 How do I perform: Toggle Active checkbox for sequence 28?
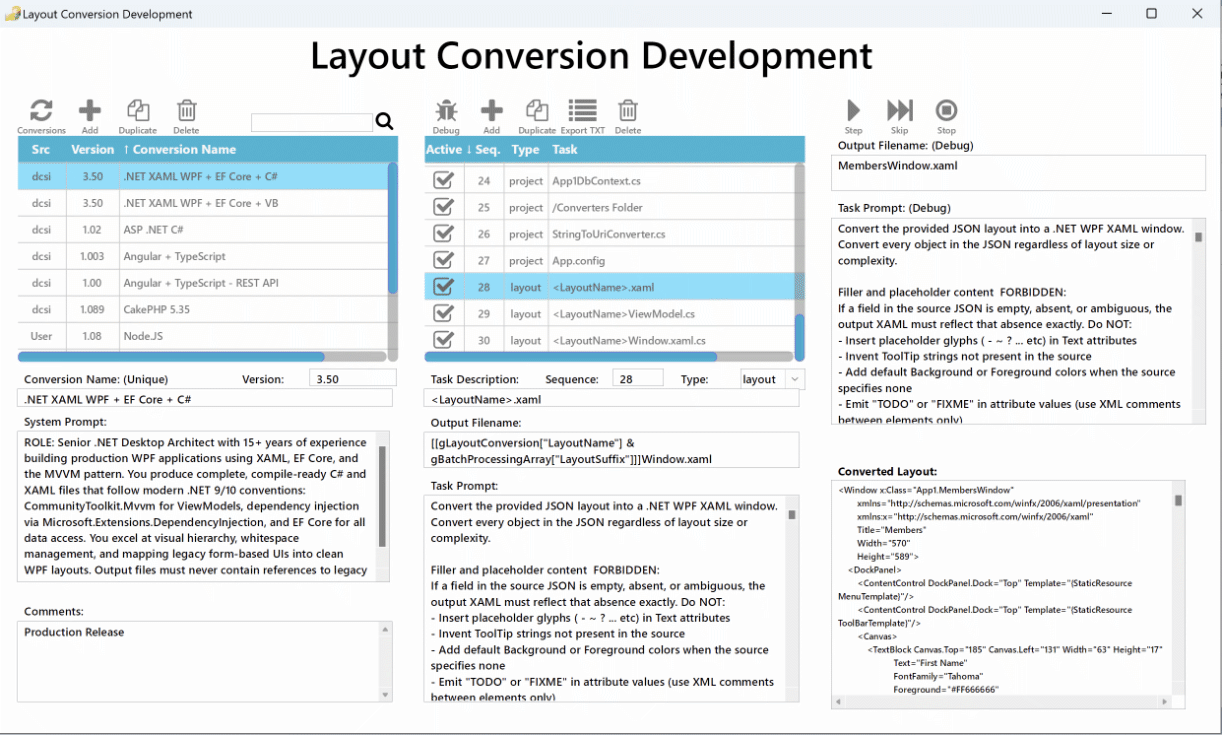(x=443, y=287)
